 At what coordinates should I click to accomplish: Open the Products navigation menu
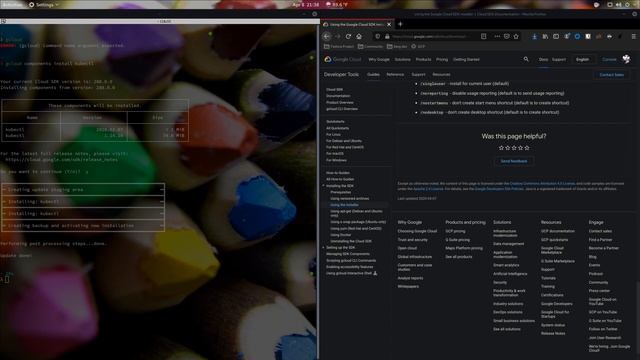click(423, 59)
